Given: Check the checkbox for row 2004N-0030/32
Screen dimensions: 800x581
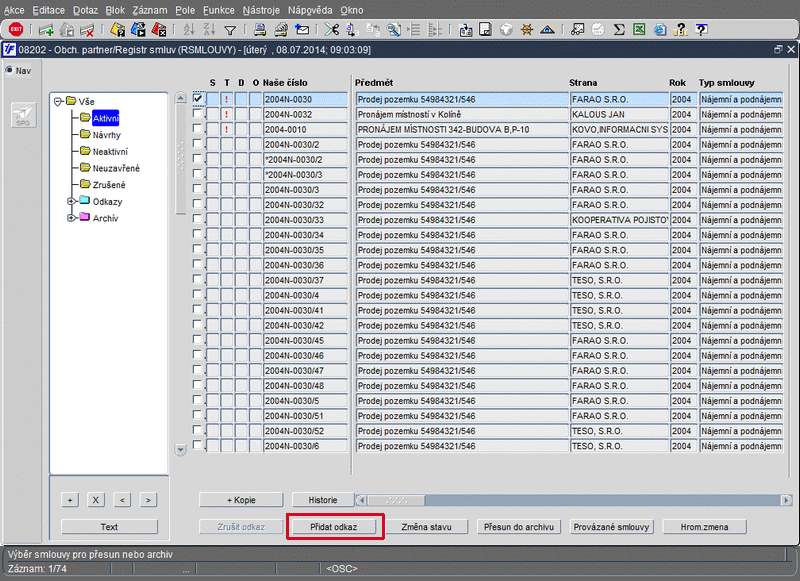Looking at the screenshot, I should (197, 204).
